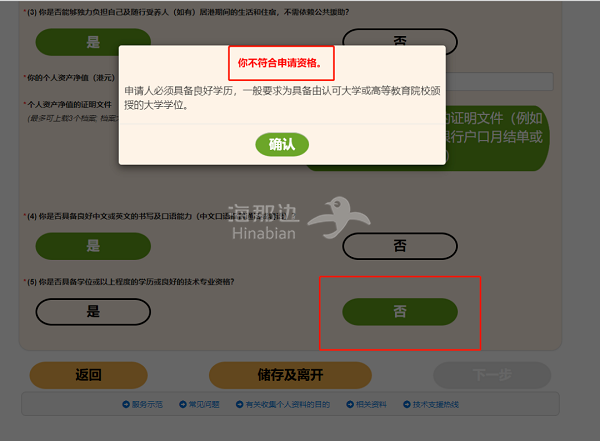Click the 确认 button in the dialog
The height and width of the screenshot is (441, 600).
tap(282, 144)
